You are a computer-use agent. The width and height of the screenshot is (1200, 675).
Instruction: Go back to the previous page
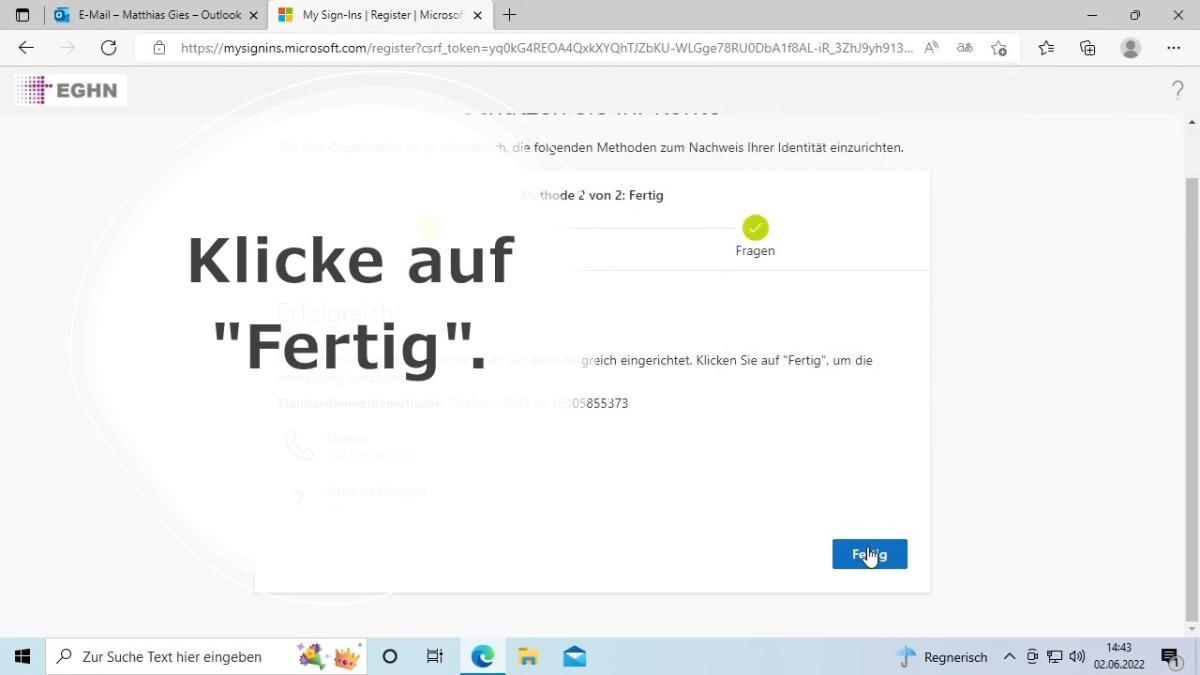click(26, 48)
